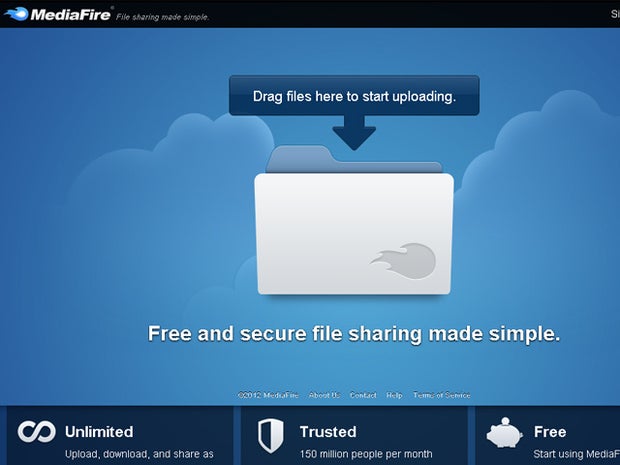Click the 'Drag files here to start uploading' banner
Screen dimensions: 620x465
(354, 96)
